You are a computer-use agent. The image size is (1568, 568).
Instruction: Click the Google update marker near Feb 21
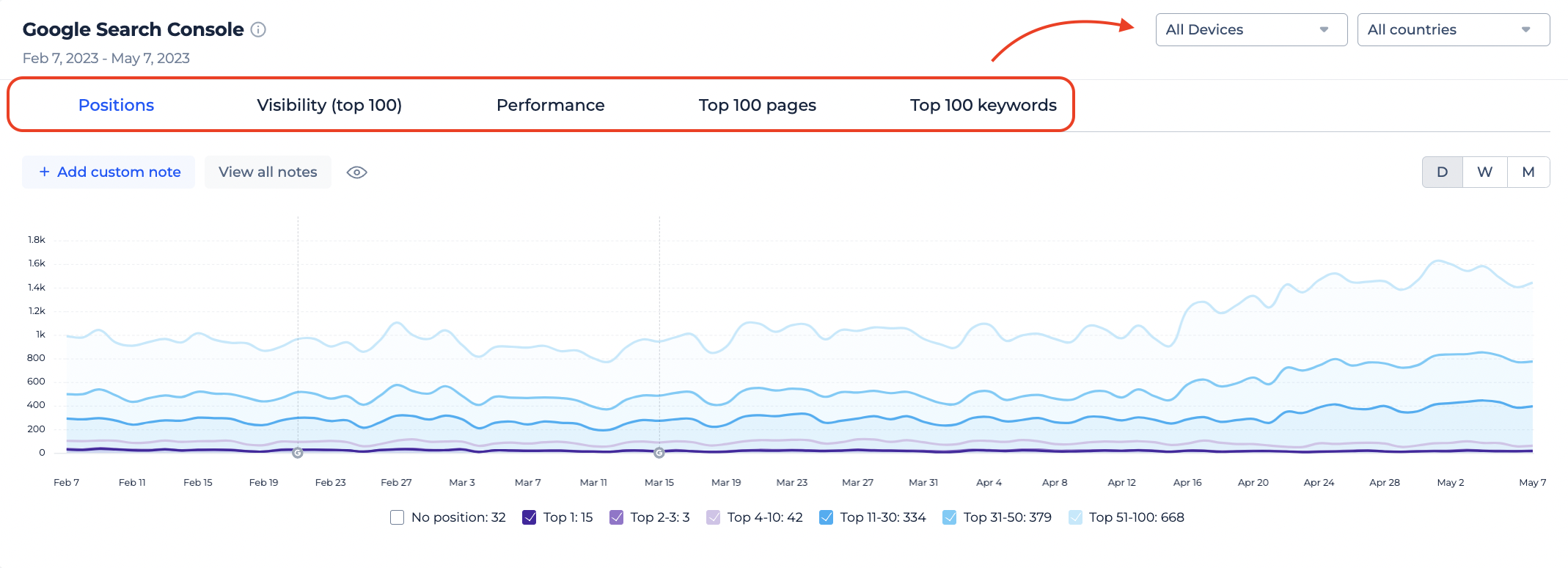(298, 453)
